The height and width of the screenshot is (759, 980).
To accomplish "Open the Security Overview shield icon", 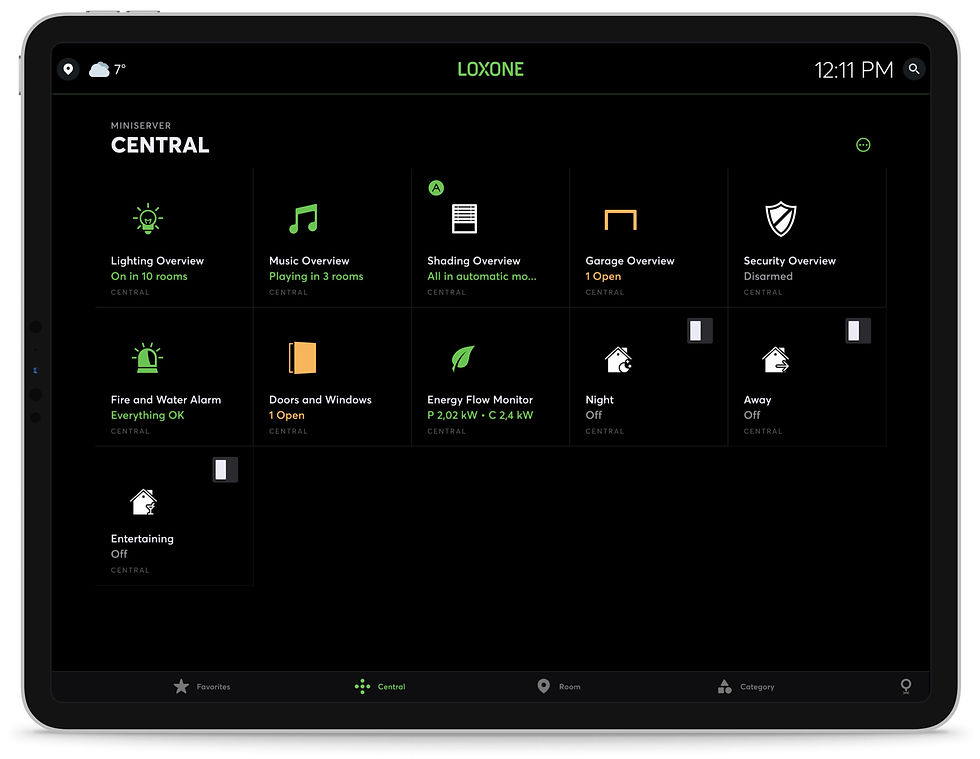I will click(x=781, y=219).
